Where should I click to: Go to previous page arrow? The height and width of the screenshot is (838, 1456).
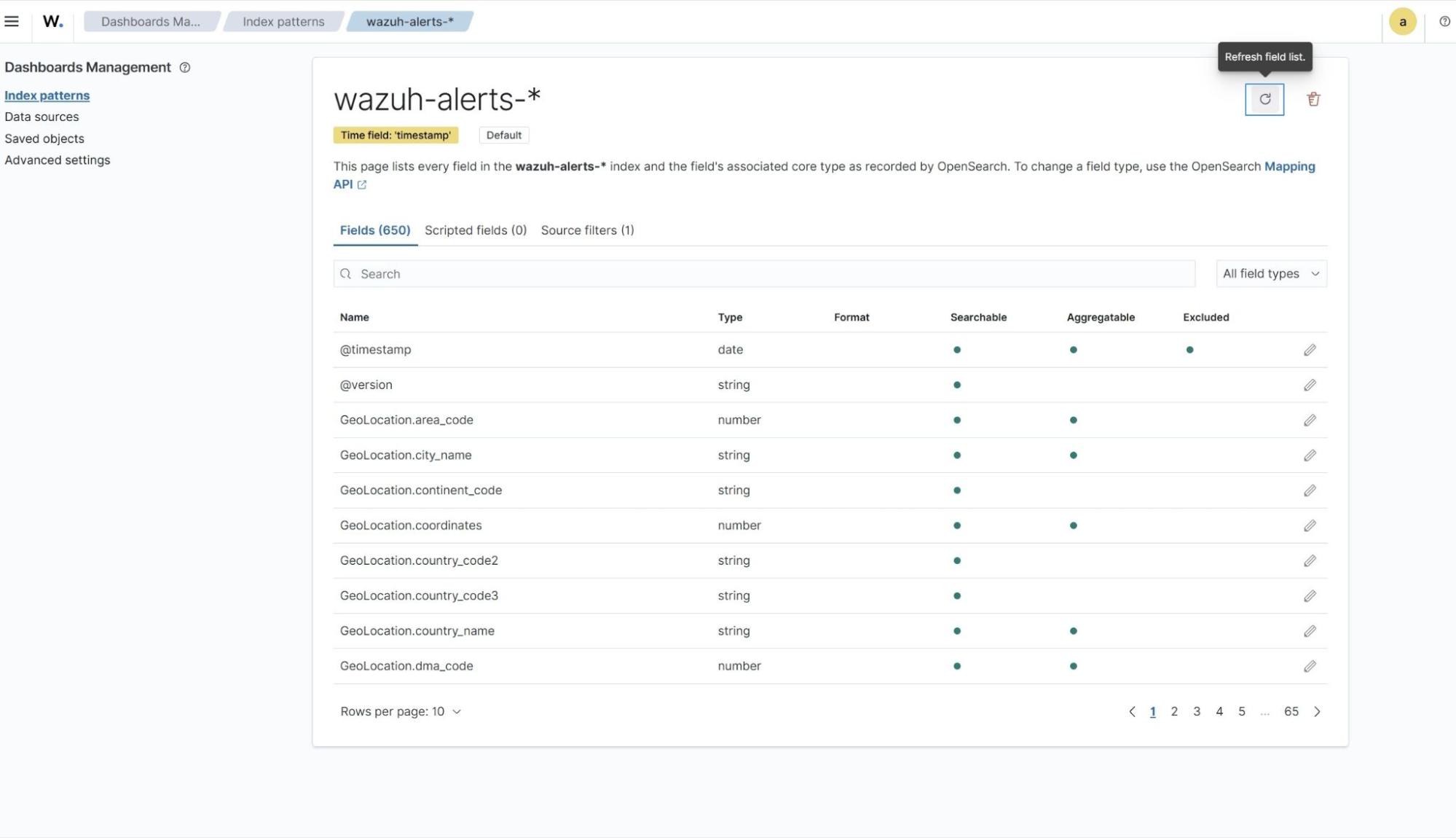point(1132,711)
